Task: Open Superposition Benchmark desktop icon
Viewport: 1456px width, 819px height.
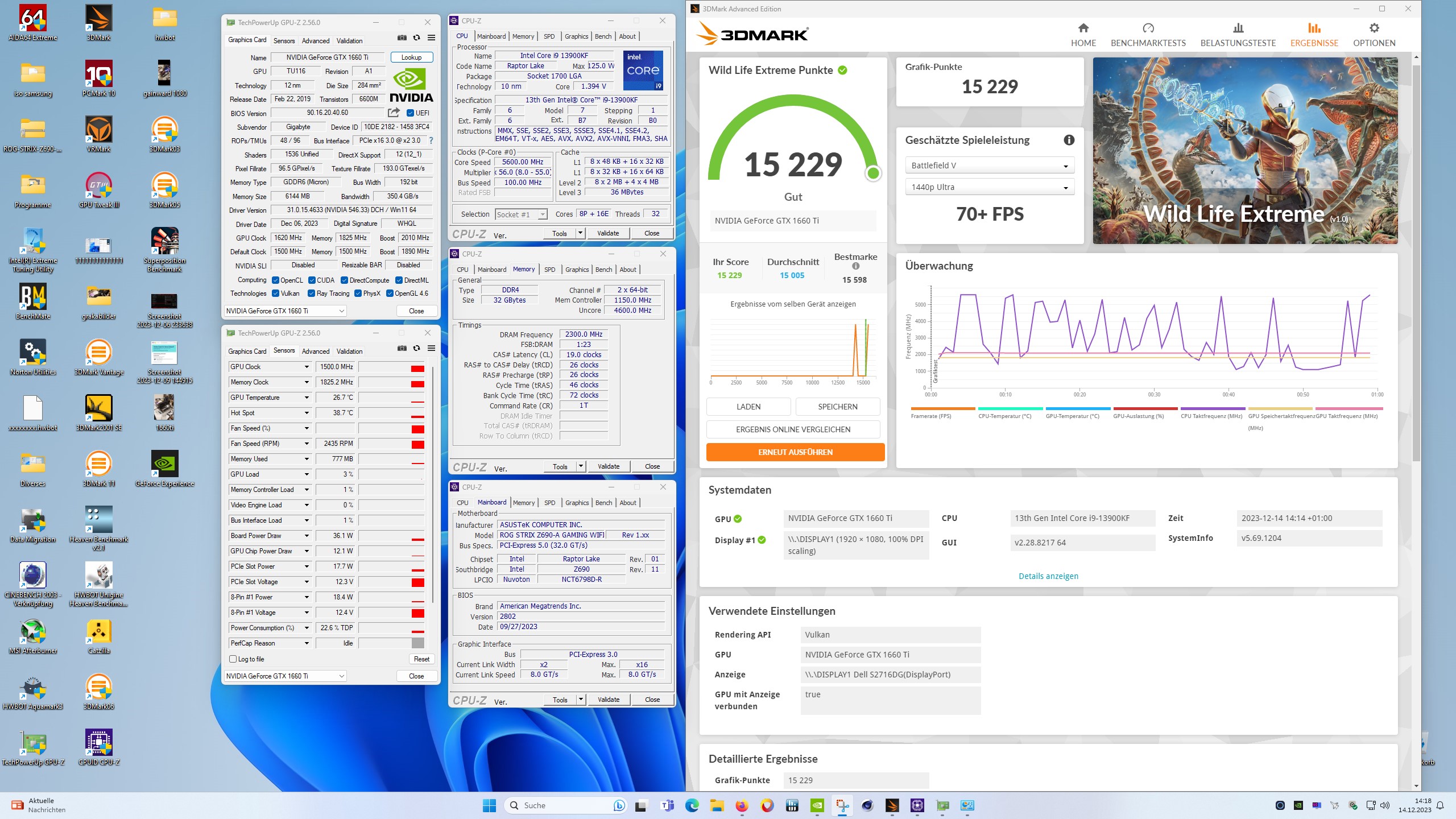Action: 164,250
